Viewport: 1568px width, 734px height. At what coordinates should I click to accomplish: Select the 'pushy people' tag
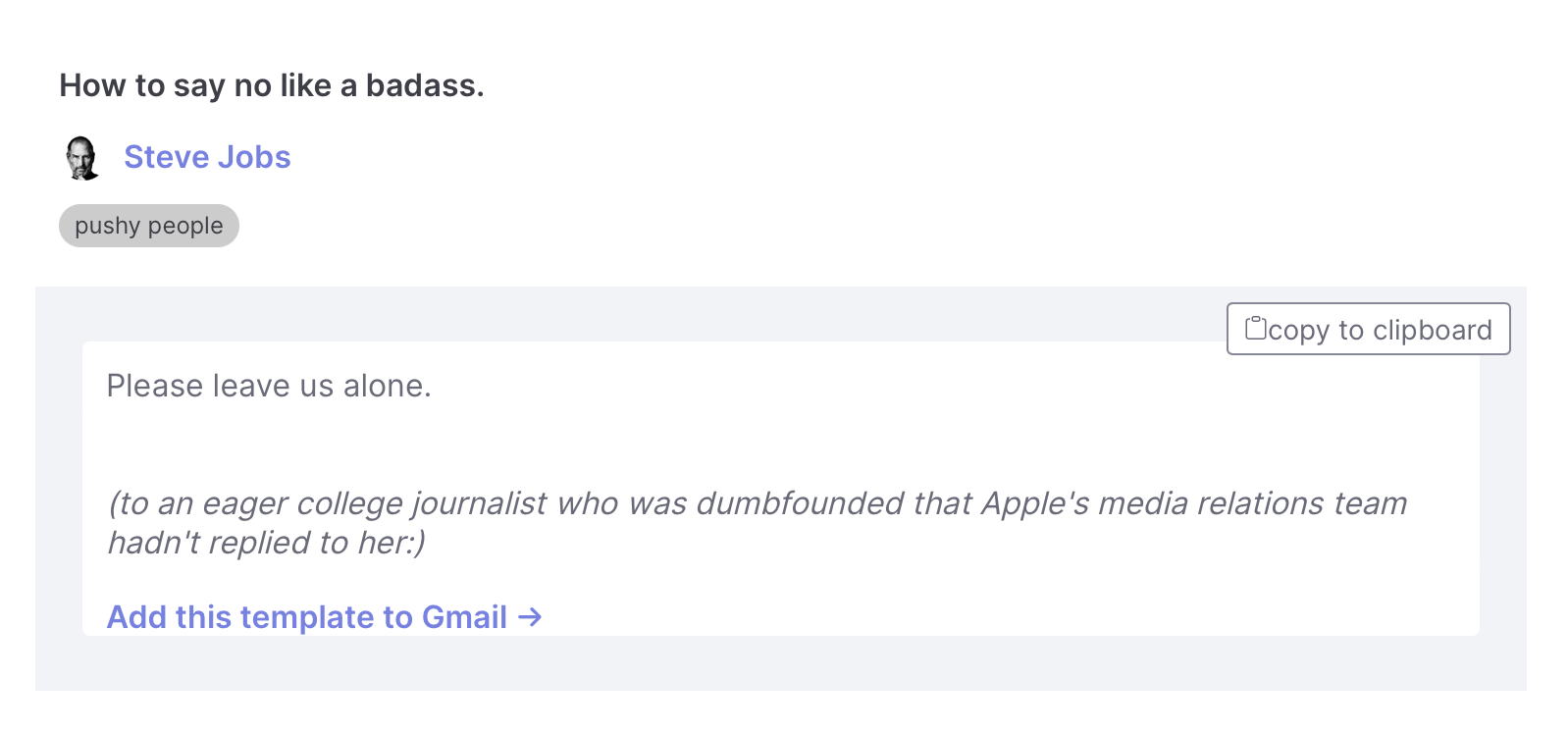pyautogui.click(x=149, y=226)
